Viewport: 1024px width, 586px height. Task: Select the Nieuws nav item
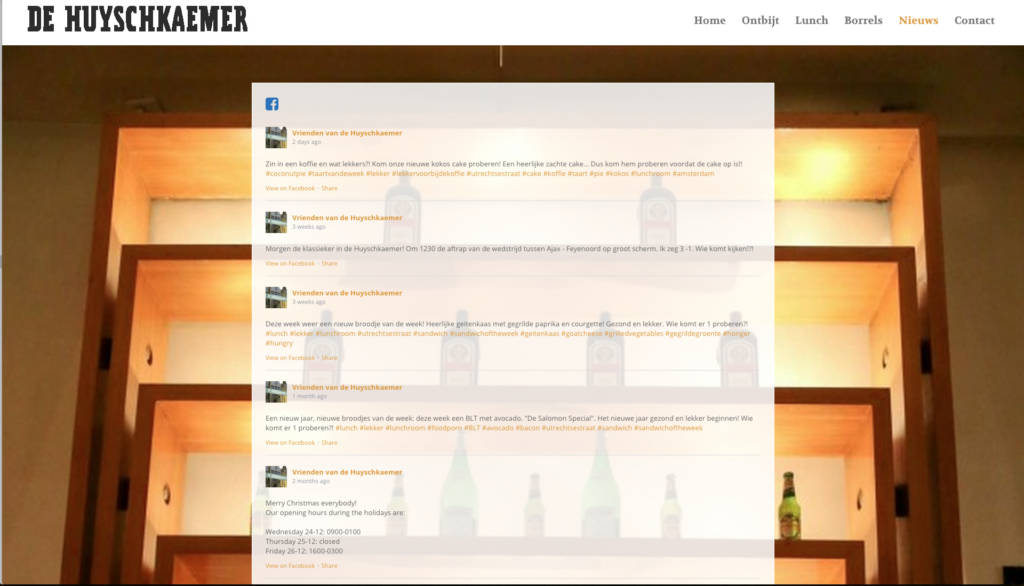918,20
